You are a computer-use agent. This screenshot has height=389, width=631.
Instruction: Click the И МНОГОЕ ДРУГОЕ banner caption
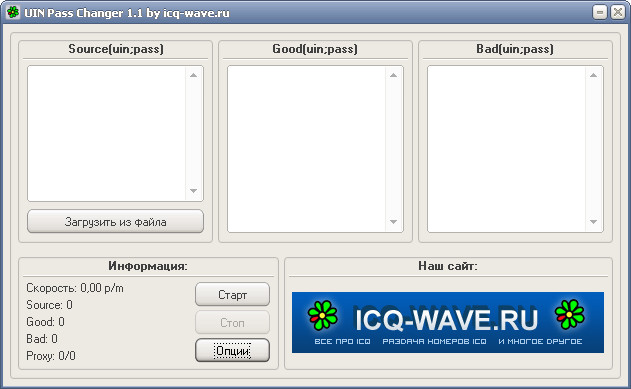click(x=540, y=342)
